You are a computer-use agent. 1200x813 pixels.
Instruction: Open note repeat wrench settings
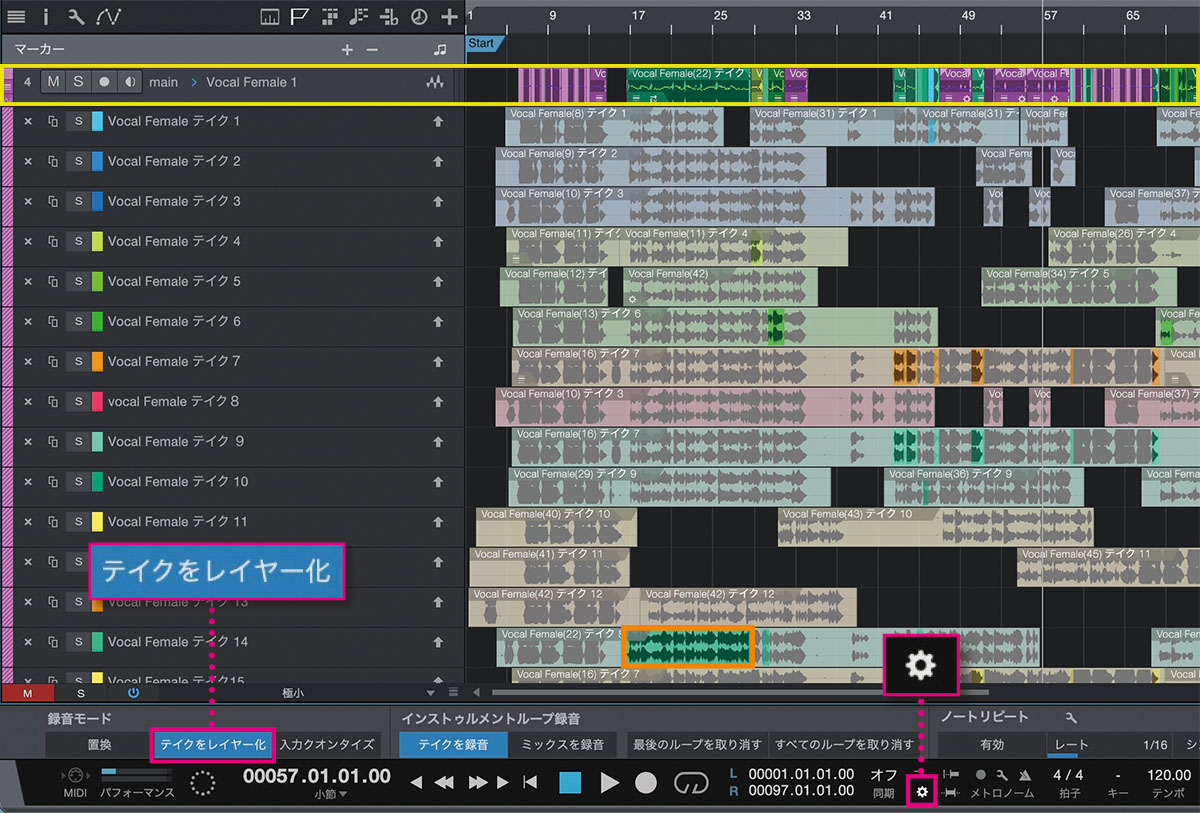(x=1072, y=717)
